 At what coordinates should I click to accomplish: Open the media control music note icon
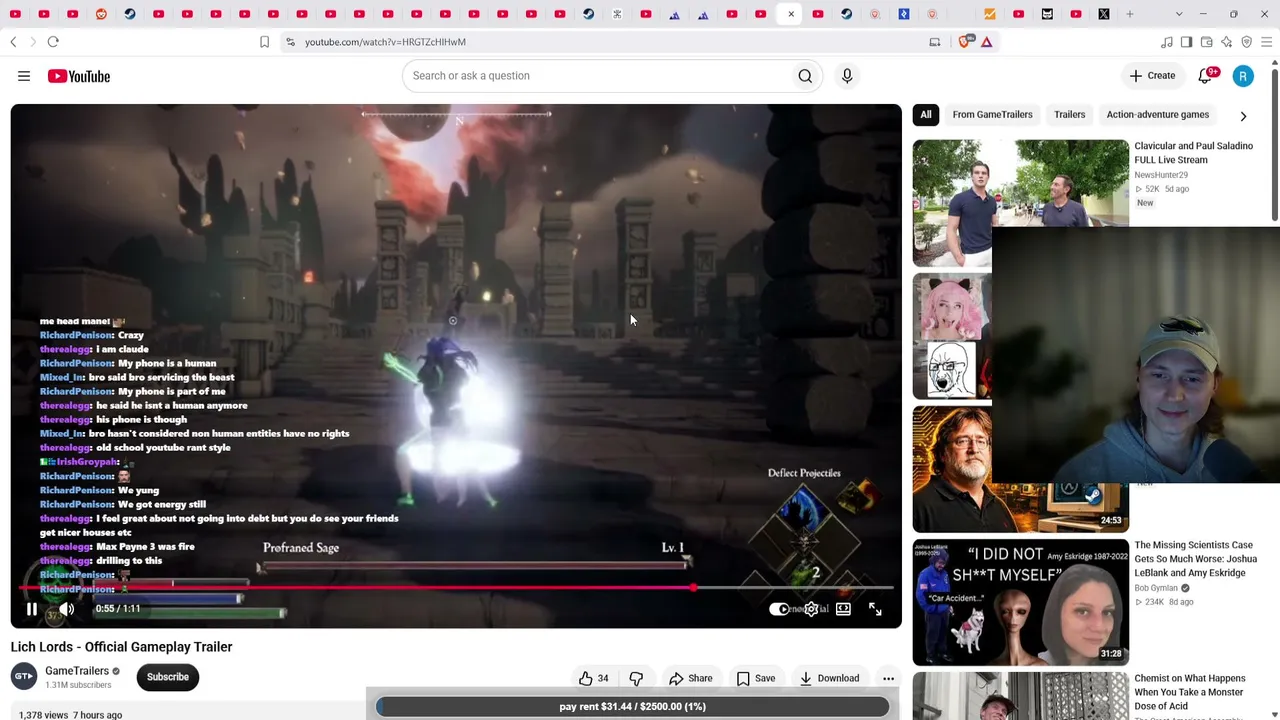1167,42
